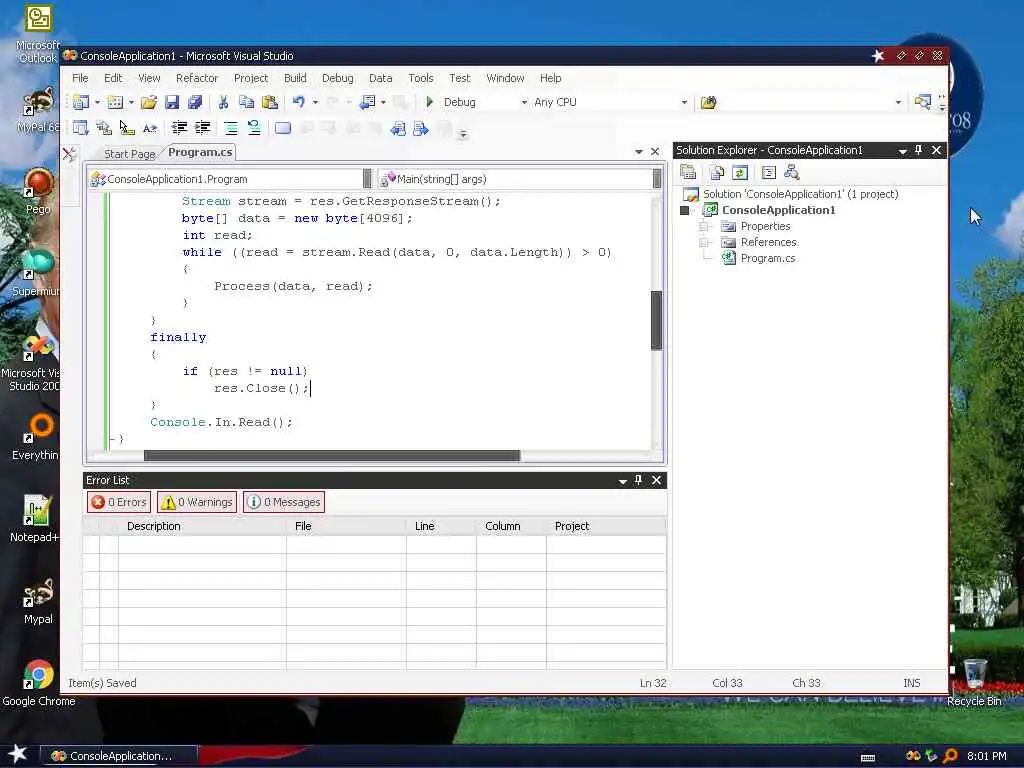Go to previous bookmark in folder icon
Image resolution: width=1024 pixels, height=768 pixels.
coord(398,129)
